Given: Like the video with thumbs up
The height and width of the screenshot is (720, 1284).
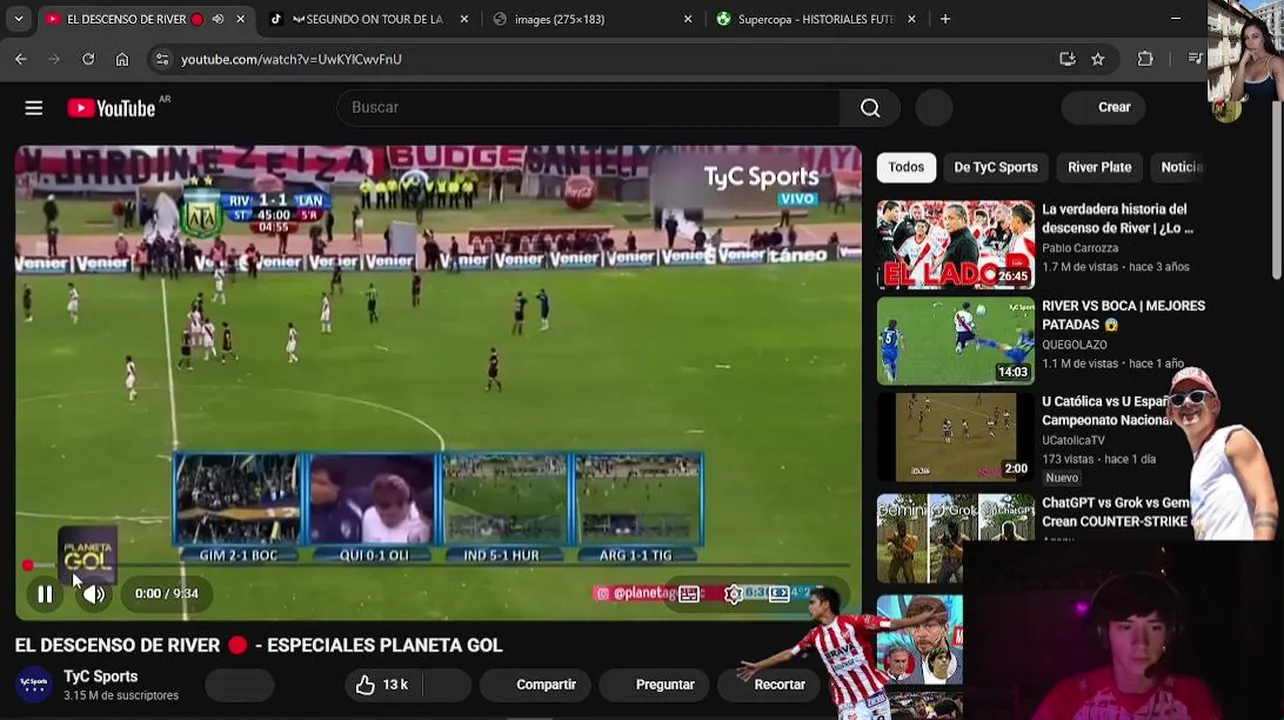Looking at the screenshot, I should [x=382, y=685].
